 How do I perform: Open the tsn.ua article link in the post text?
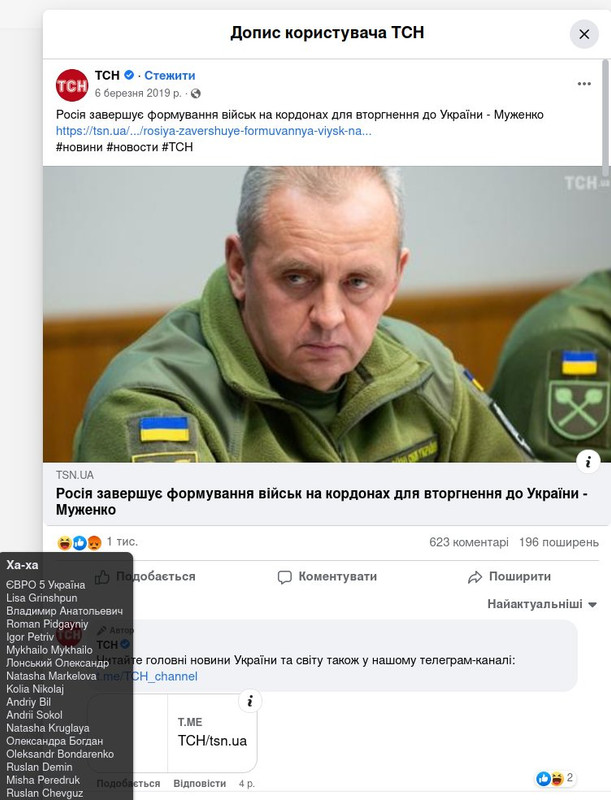pyautogui.click(x=214, y=131)
